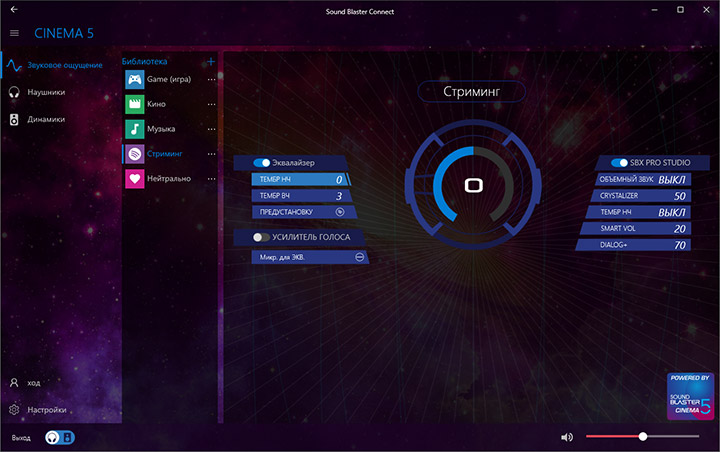Viewport: 720px width, 452px height.
Task: Open the Звуковое ощущение section
Action: point(65,65)
